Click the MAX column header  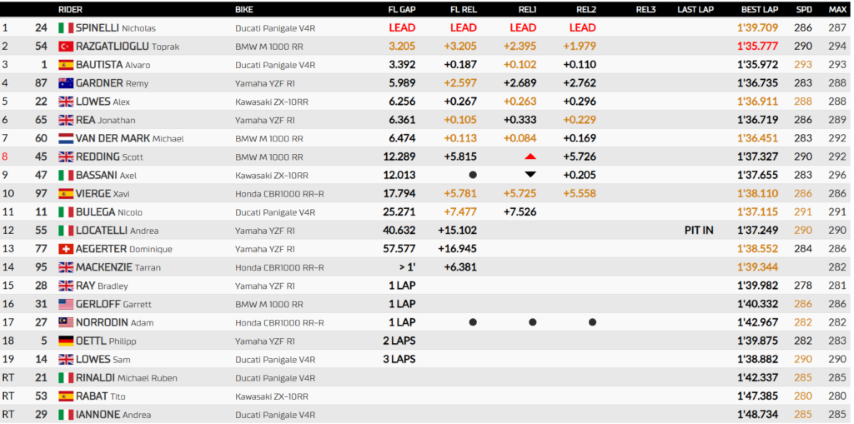click(x=837, y=9)
